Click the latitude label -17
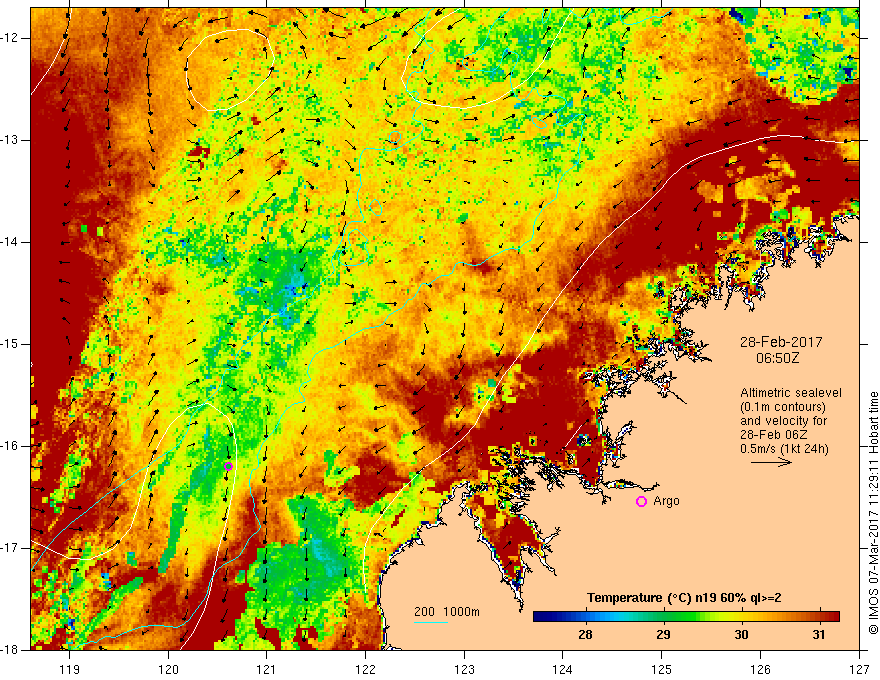The height and width of the screenshot is (680, 880). 10,548
